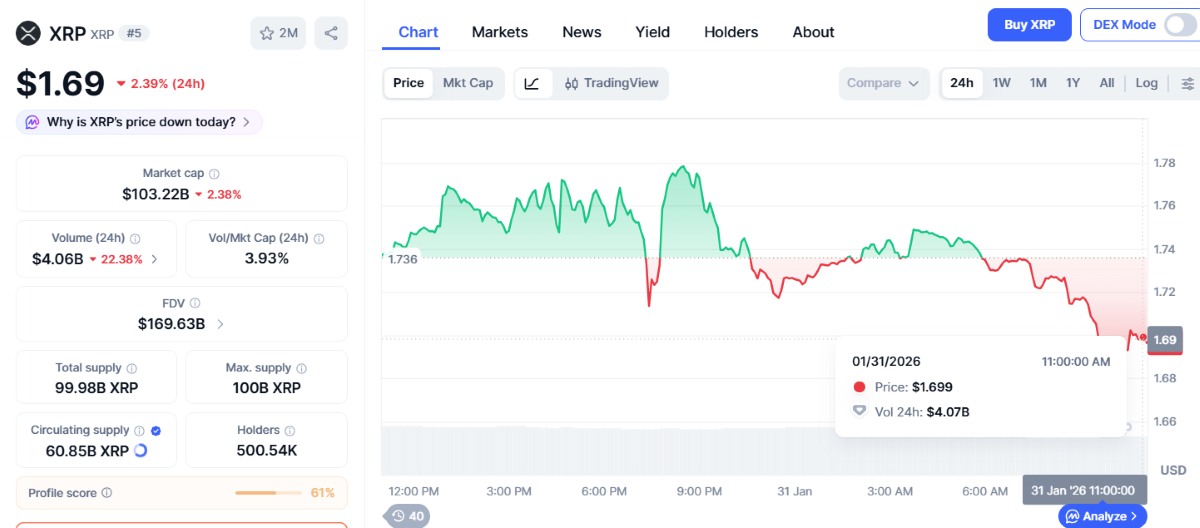This screenshot has height=528, width=1200.
Task: Open the Holders tab
Action: pos(731,32)
